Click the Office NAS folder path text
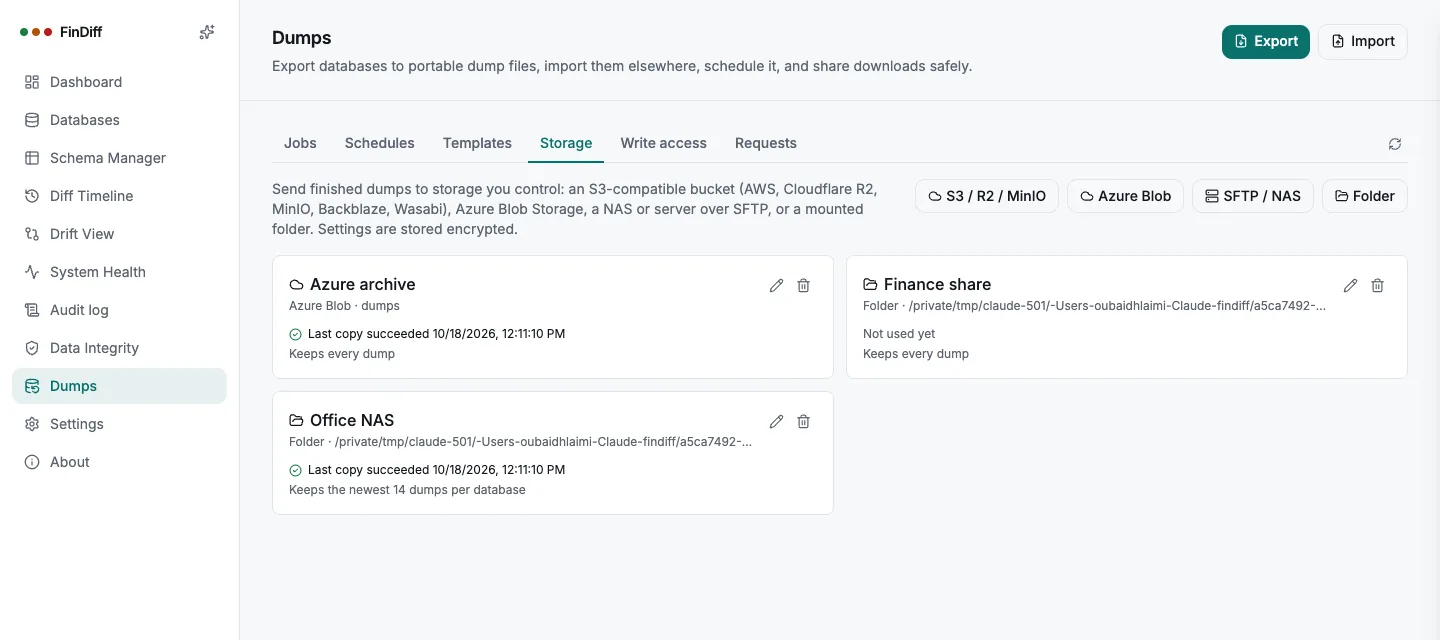 pos(520,442)
